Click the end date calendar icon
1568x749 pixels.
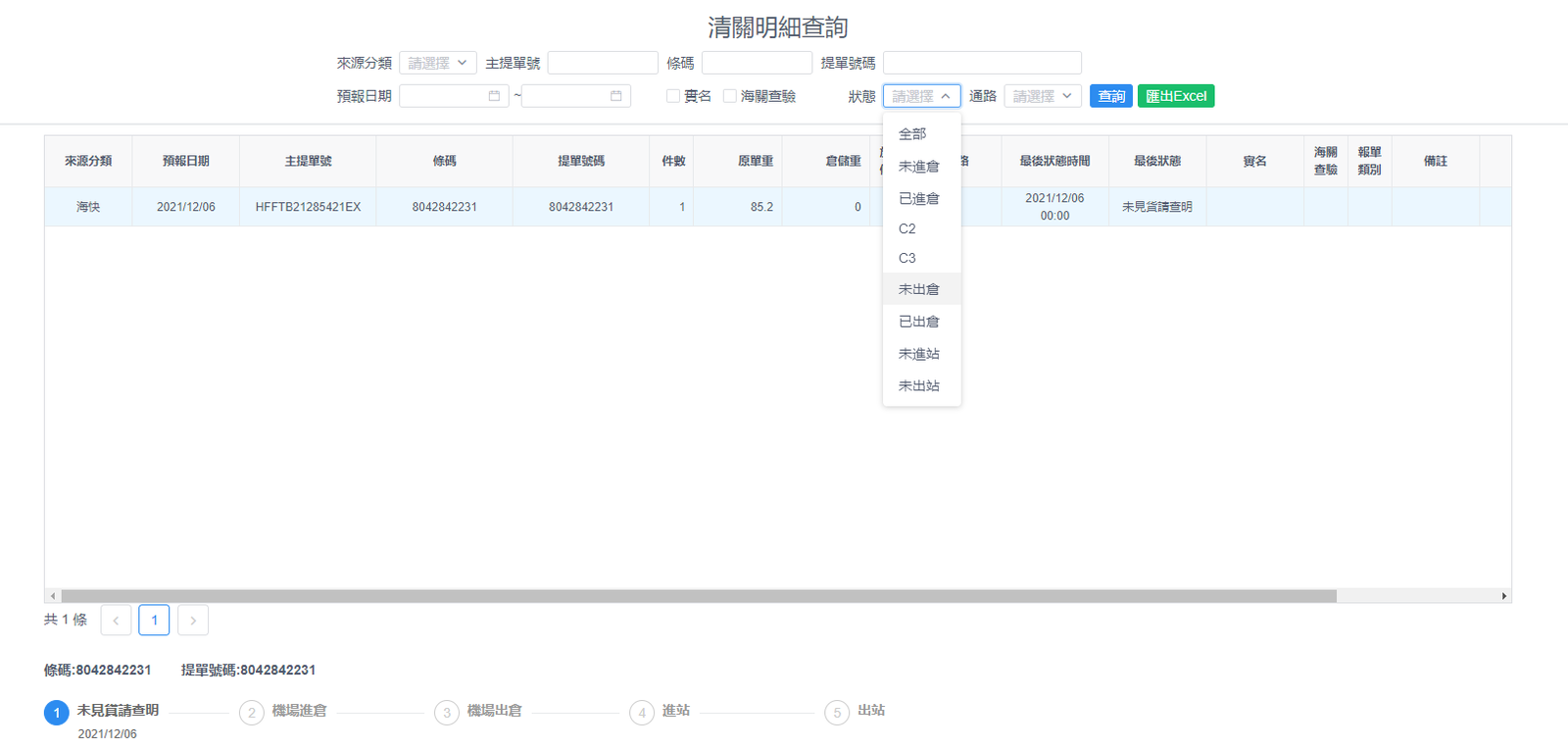(615, 96)
